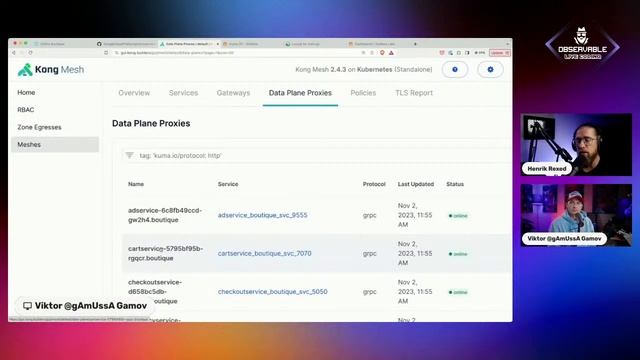Open RBAC in sidebar

[26, 110]
